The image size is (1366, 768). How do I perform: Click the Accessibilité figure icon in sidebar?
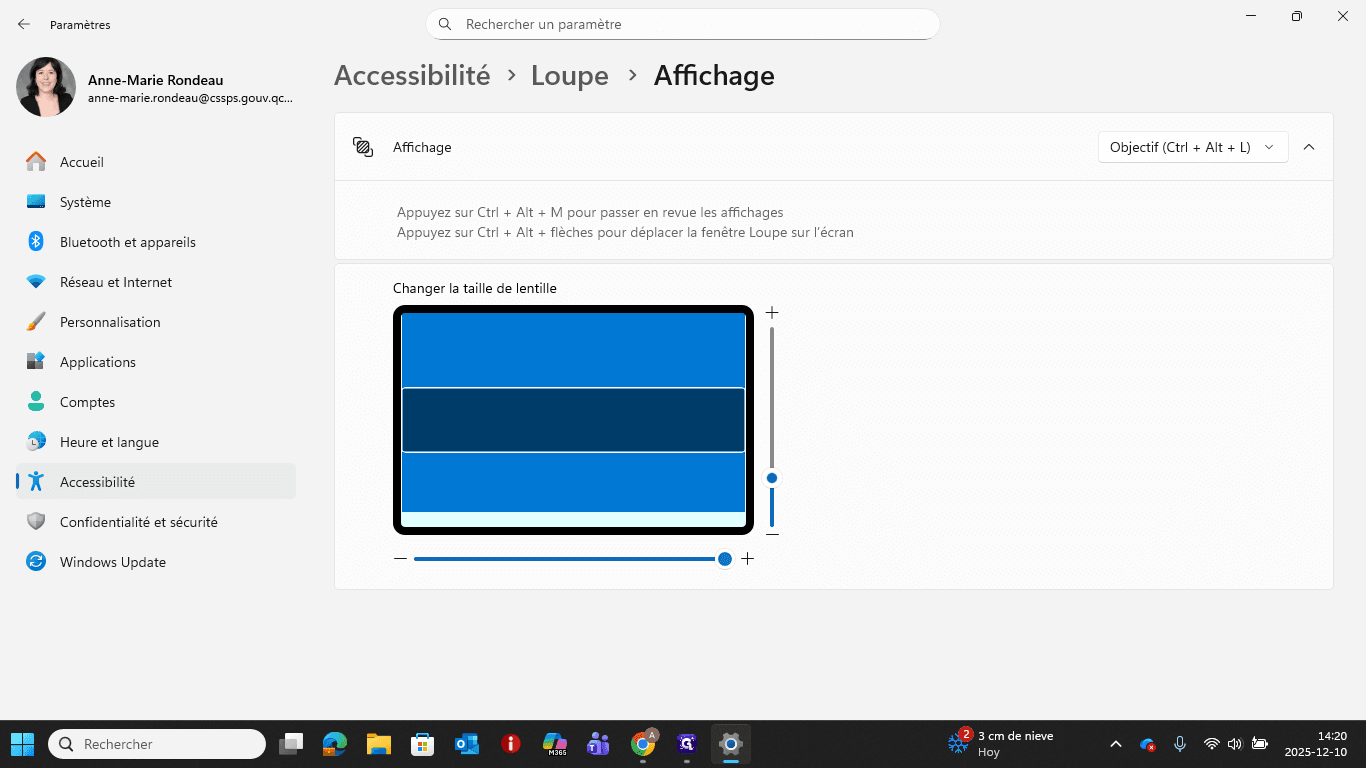click(x=36, y=482)
